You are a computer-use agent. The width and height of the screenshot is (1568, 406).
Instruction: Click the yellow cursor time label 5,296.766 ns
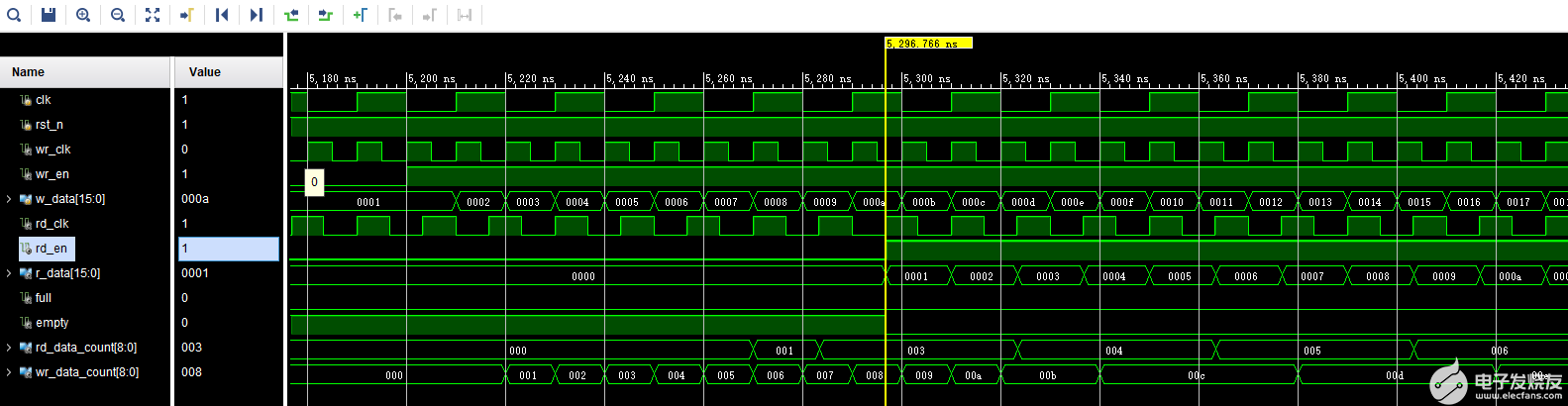928,44
